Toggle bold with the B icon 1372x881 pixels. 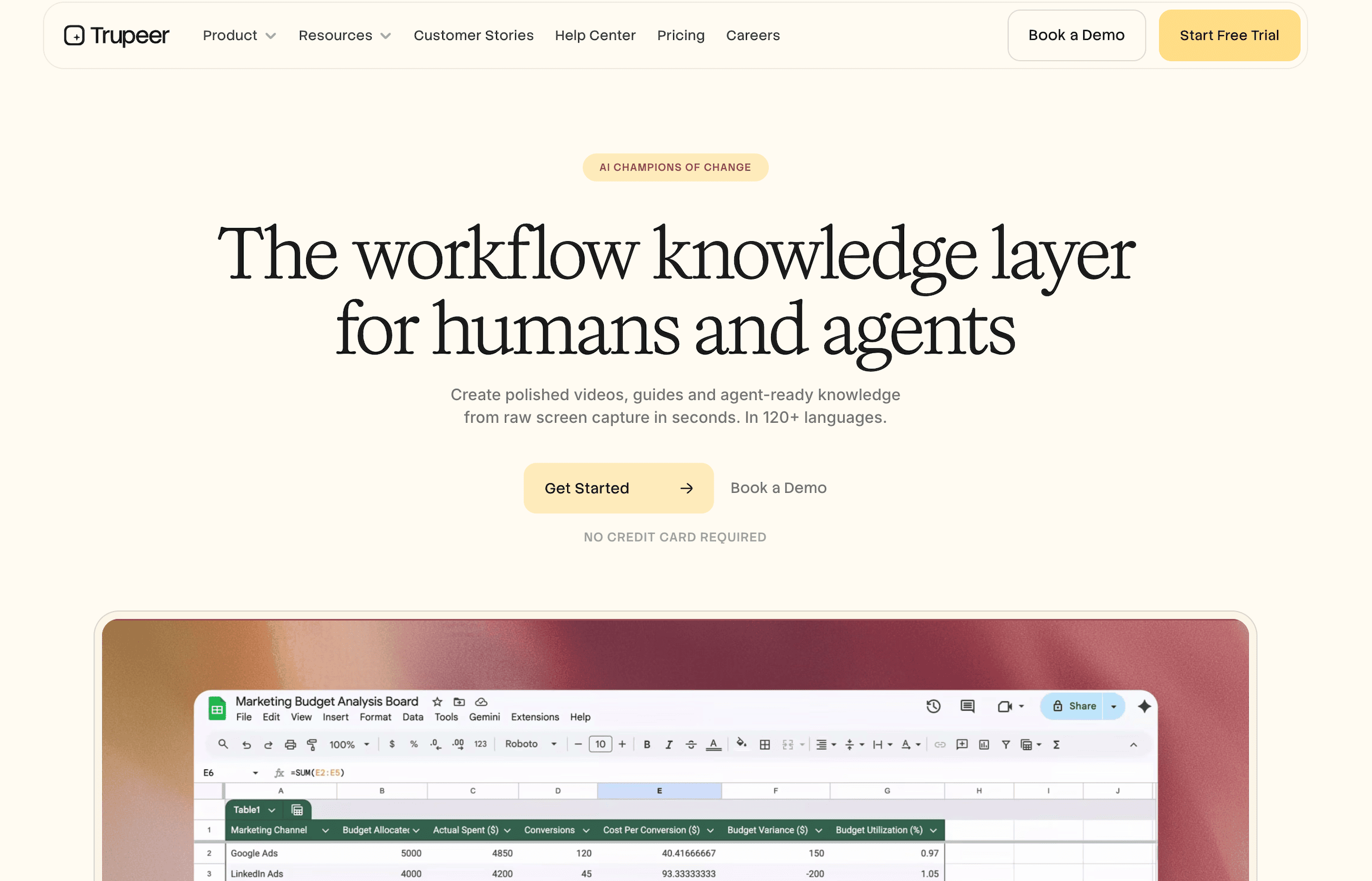(647, 745)
